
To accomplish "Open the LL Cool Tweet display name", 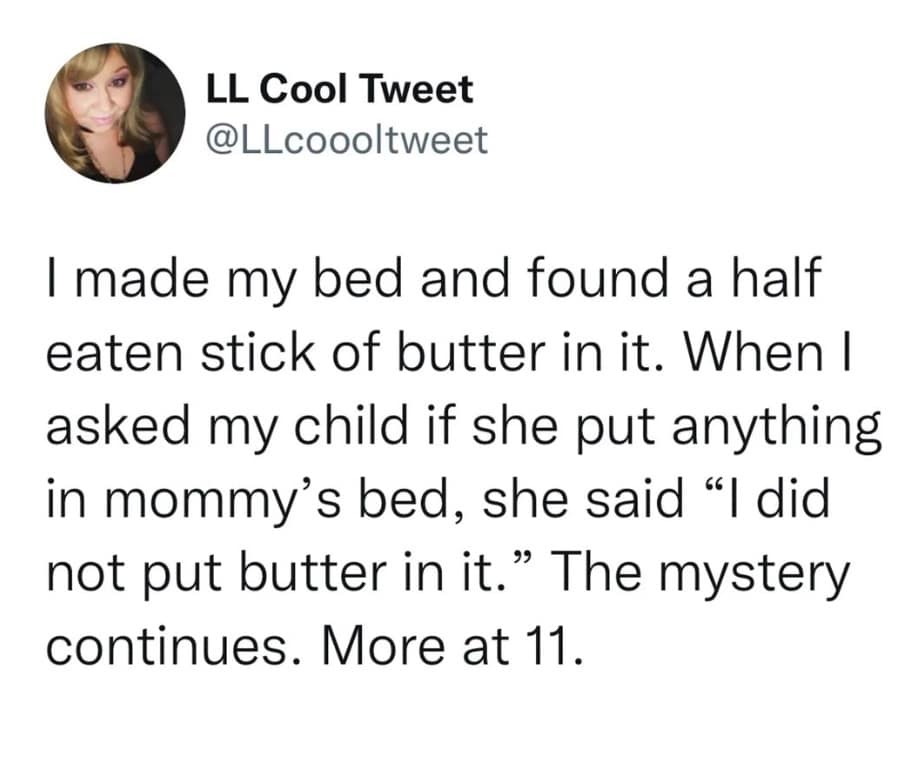I will (338, 91).
